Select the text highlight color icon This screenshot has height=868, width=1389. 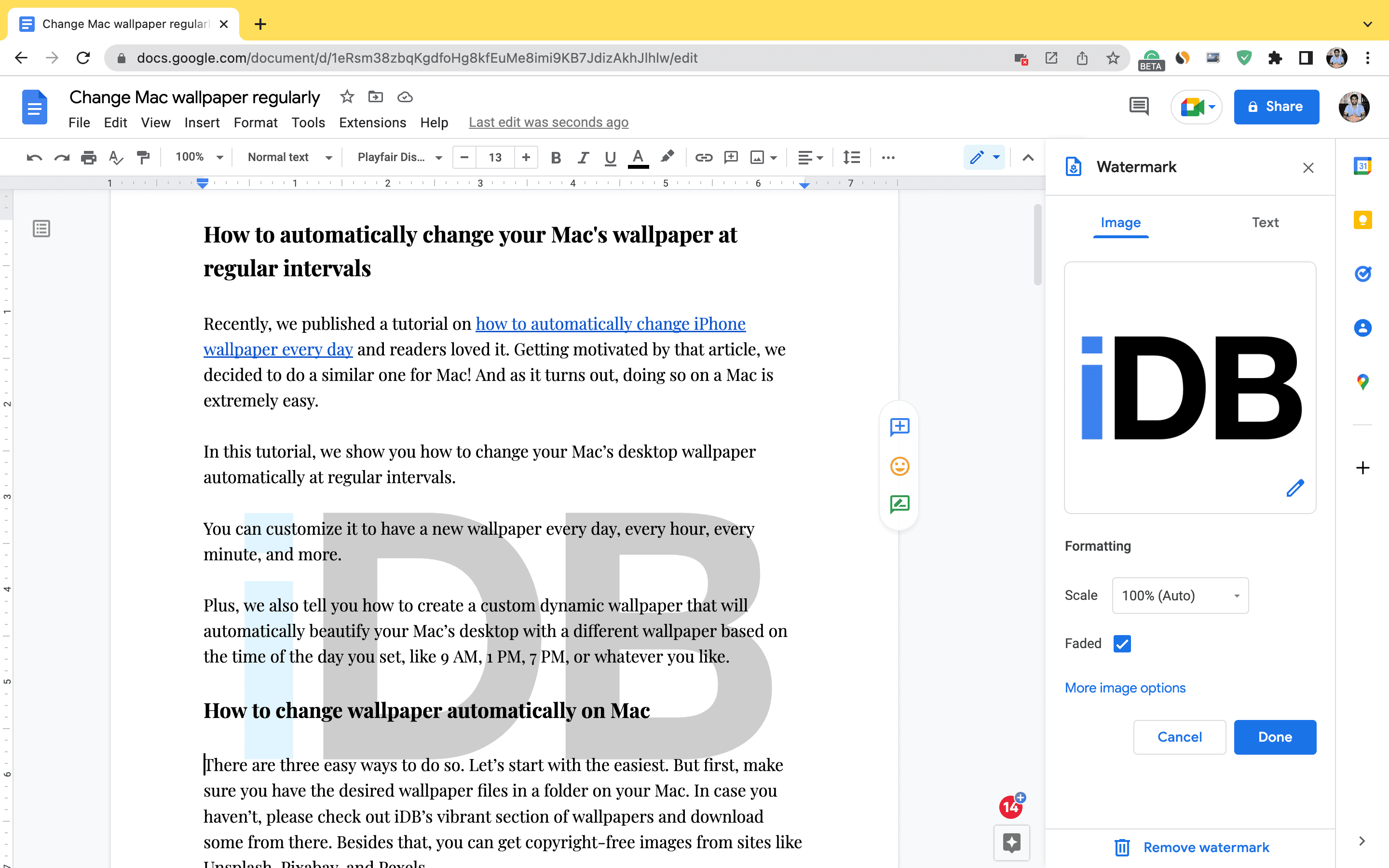667,157
